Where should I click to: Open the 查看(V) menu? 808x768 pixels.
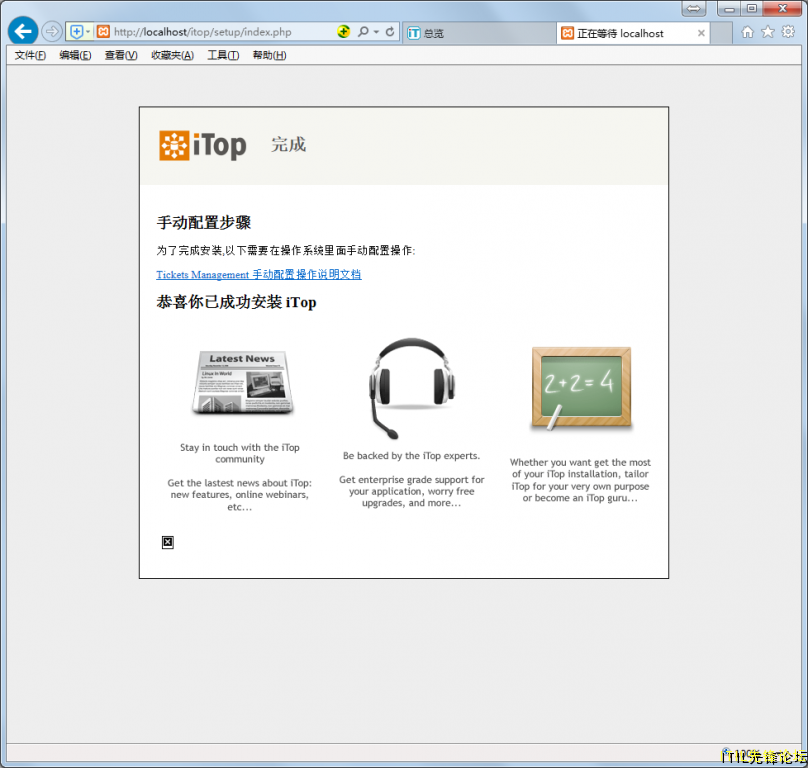tap(121, 55)
